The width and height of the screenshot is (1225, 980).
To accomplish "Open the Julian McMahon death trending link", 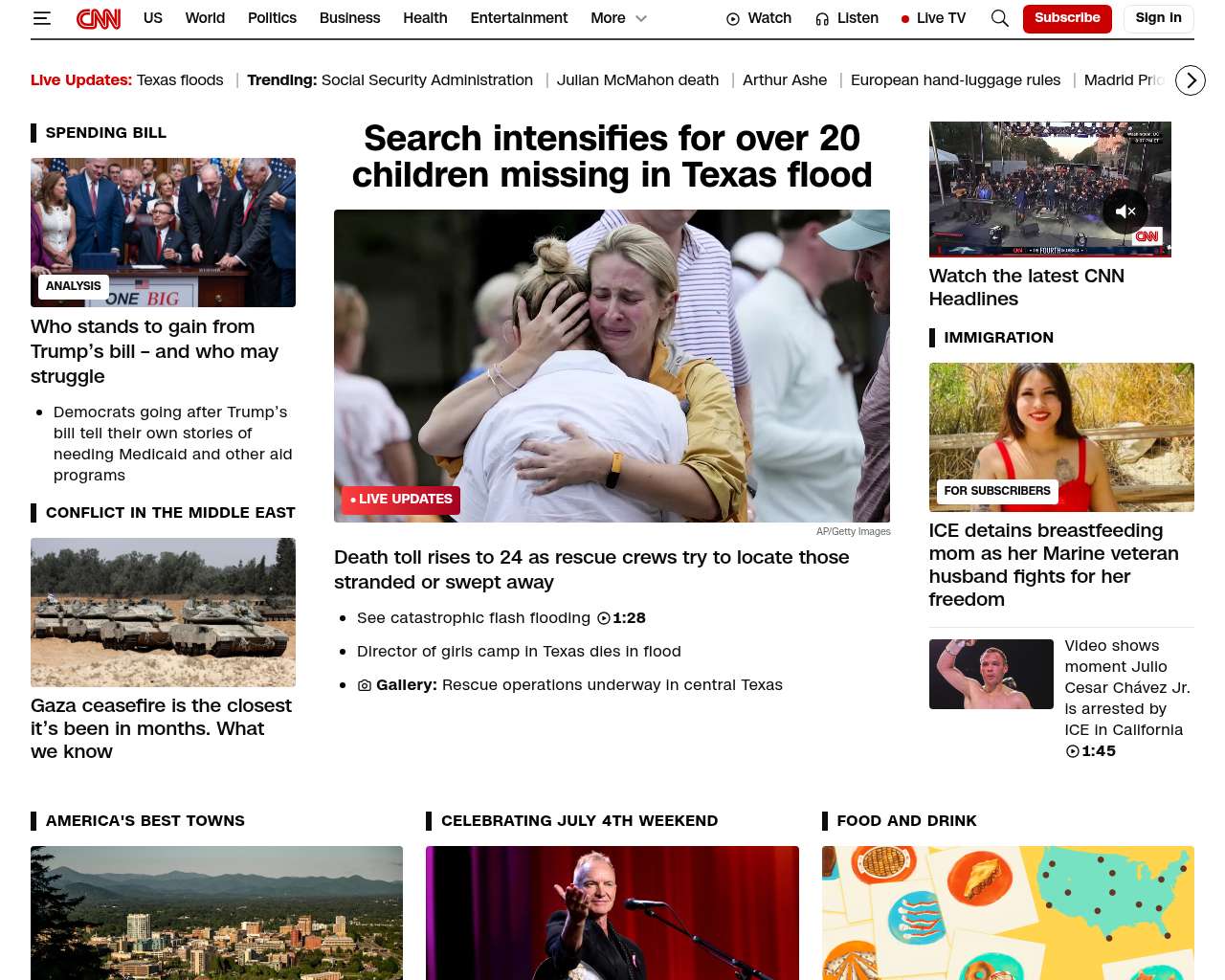I will [x=637, y=80].
